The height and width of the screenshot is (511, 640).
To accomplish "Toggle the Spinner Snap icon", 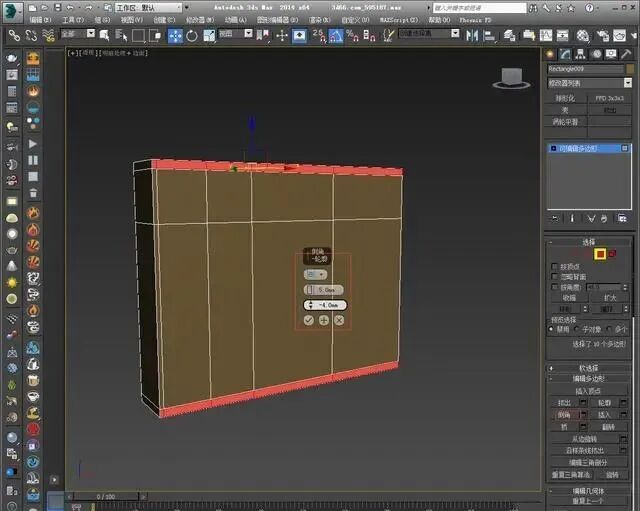I will click(369, 36).
